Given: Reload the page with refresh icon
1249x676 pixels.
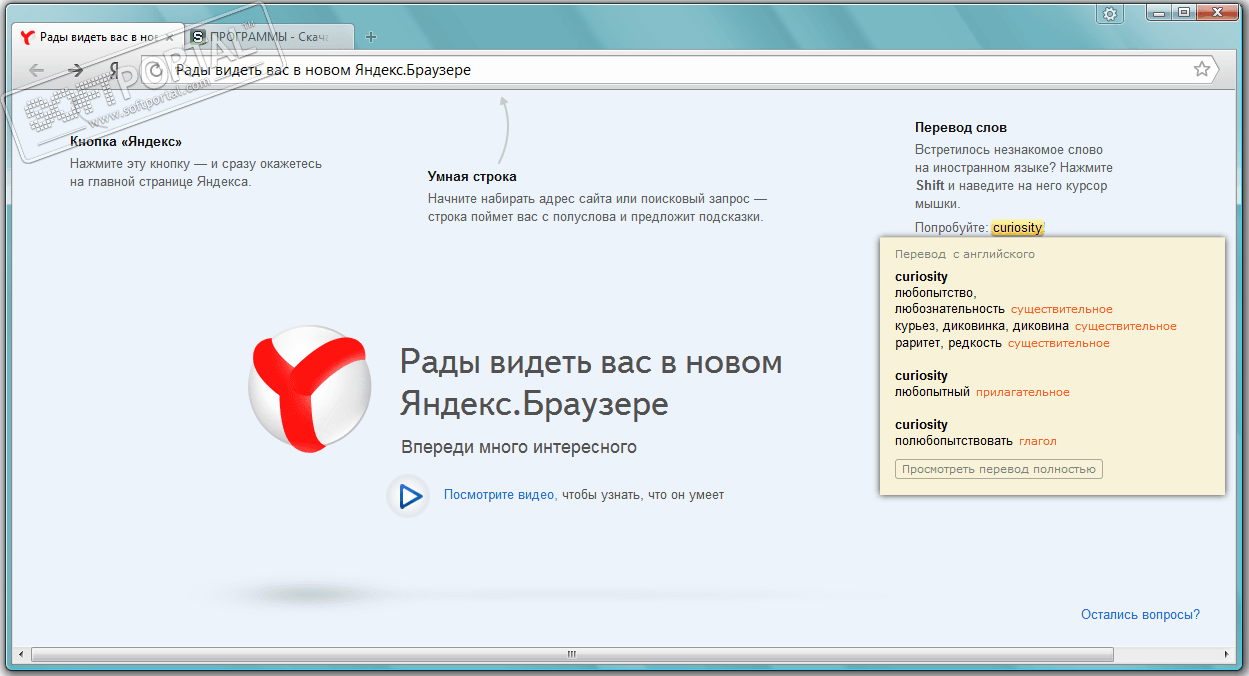Looking at the screenshot, I should pos(155,70).
